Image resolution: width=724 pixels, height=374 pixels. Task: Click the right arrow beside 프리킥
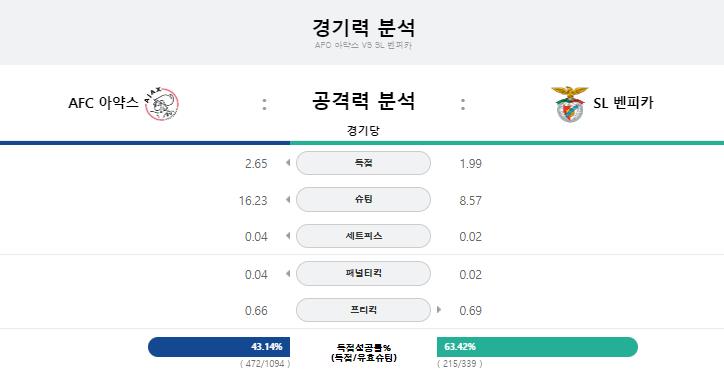(439, 310)
